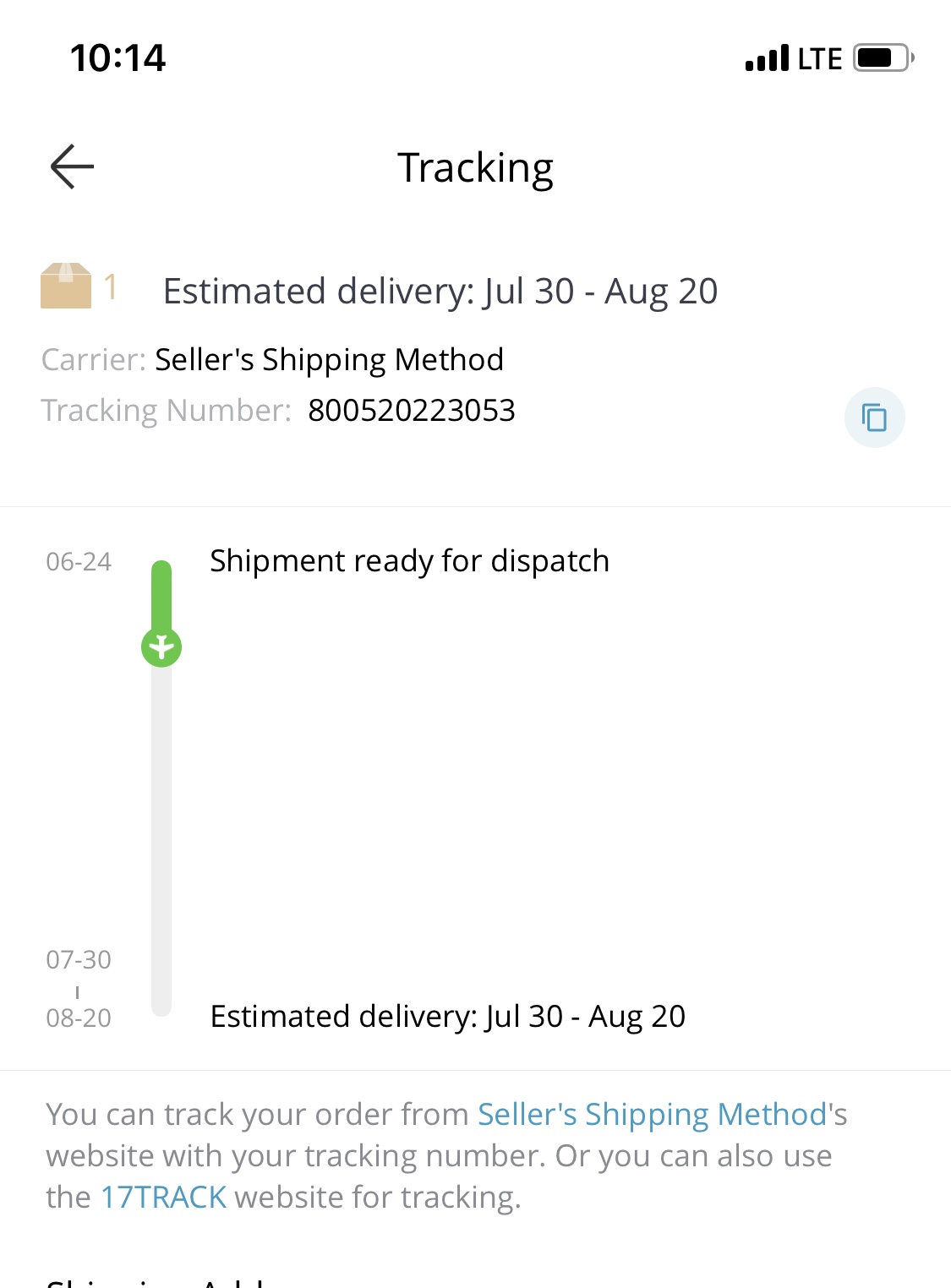Tap Estimated delivery header text
The image size is (951, 1288).
[x=440, y=292]
